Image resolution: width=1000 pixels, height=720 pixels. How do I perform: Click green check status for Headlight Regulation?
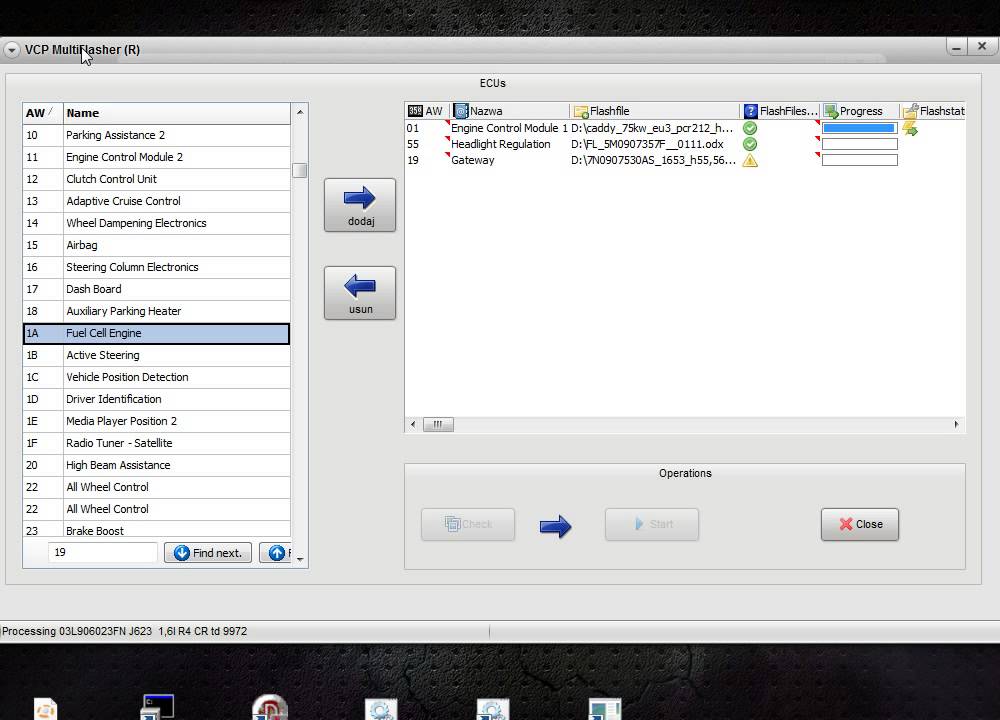[x=750, y=144]
